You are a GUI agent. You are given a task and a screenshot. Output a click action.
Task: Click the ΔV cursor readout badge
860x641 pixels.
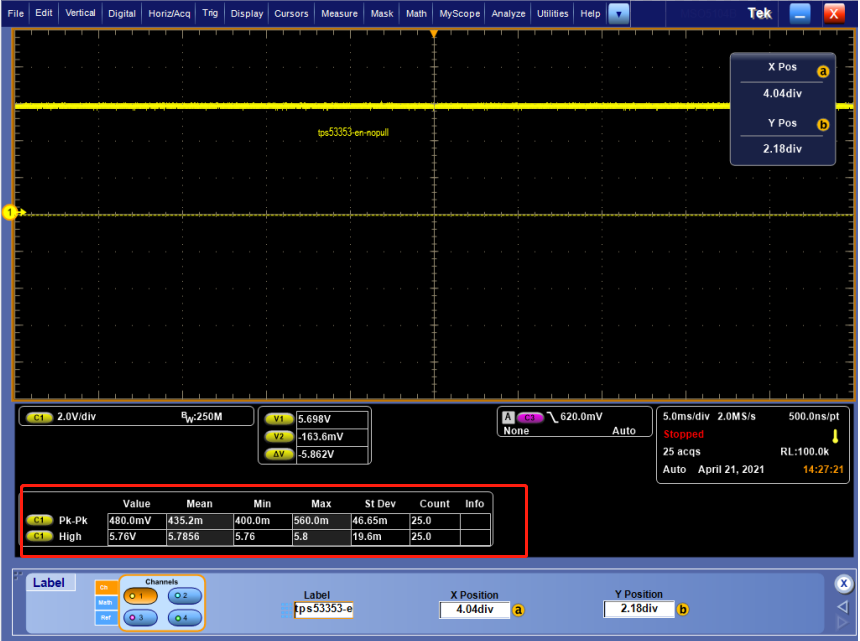click(x=279, y=454)
